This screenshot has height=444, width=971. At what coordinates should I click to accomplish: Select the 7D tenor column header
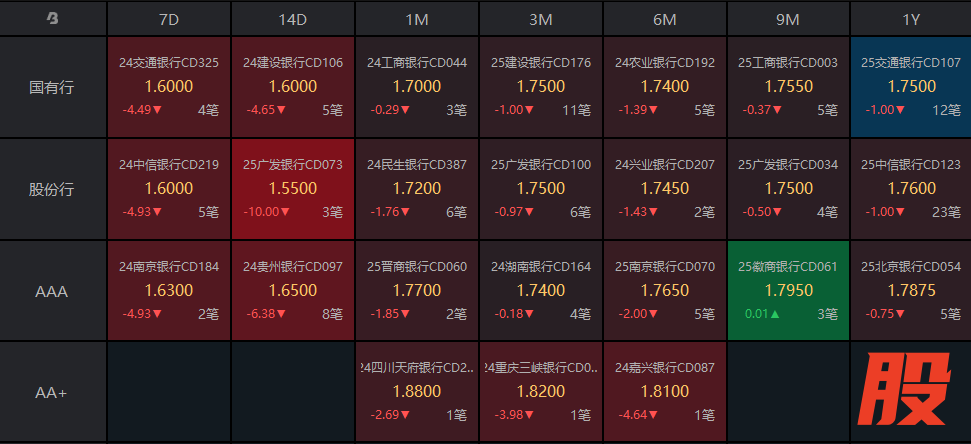pos(169,19)
